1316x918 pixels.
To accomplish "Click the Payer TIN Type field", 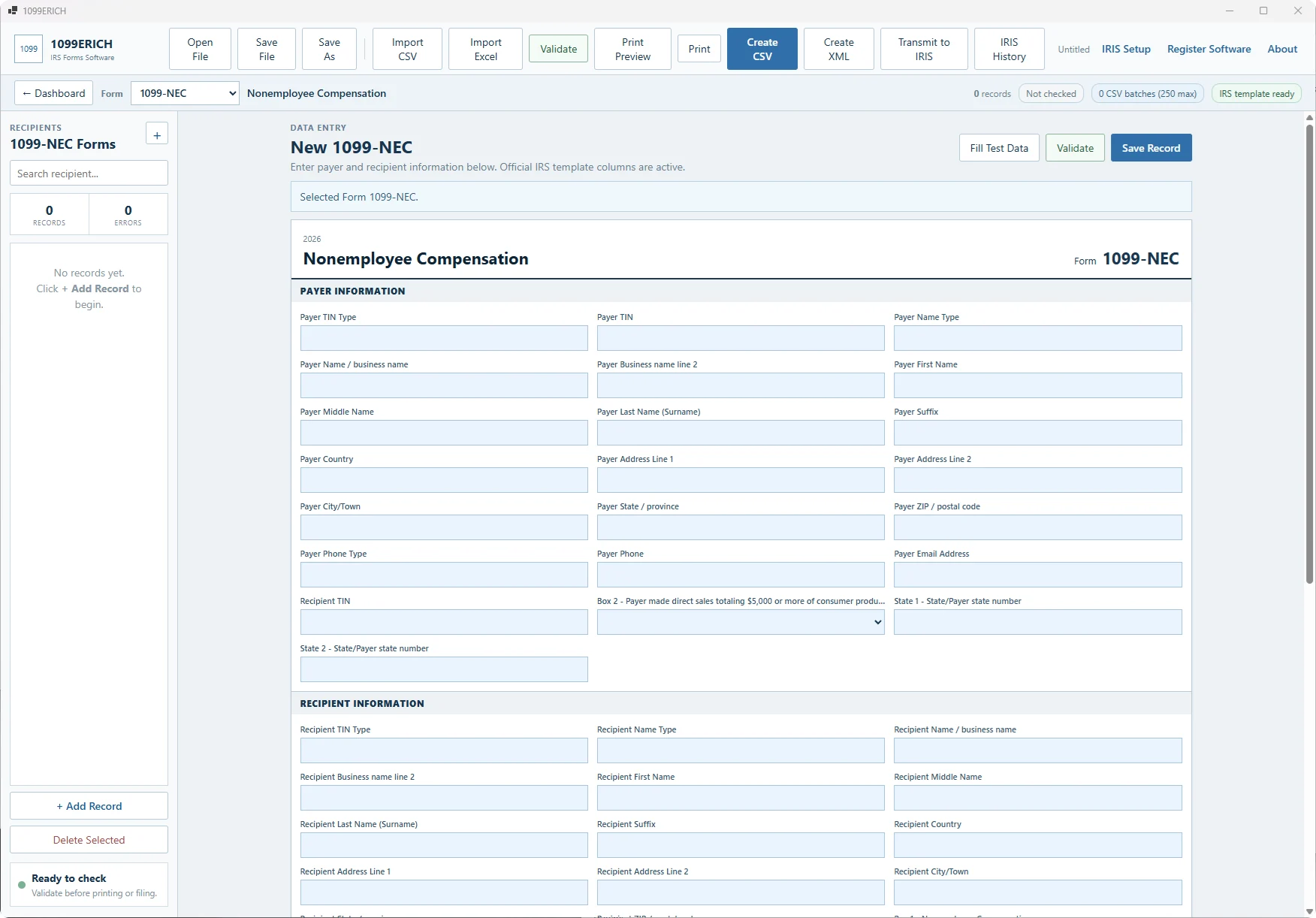I will [444, 338].
